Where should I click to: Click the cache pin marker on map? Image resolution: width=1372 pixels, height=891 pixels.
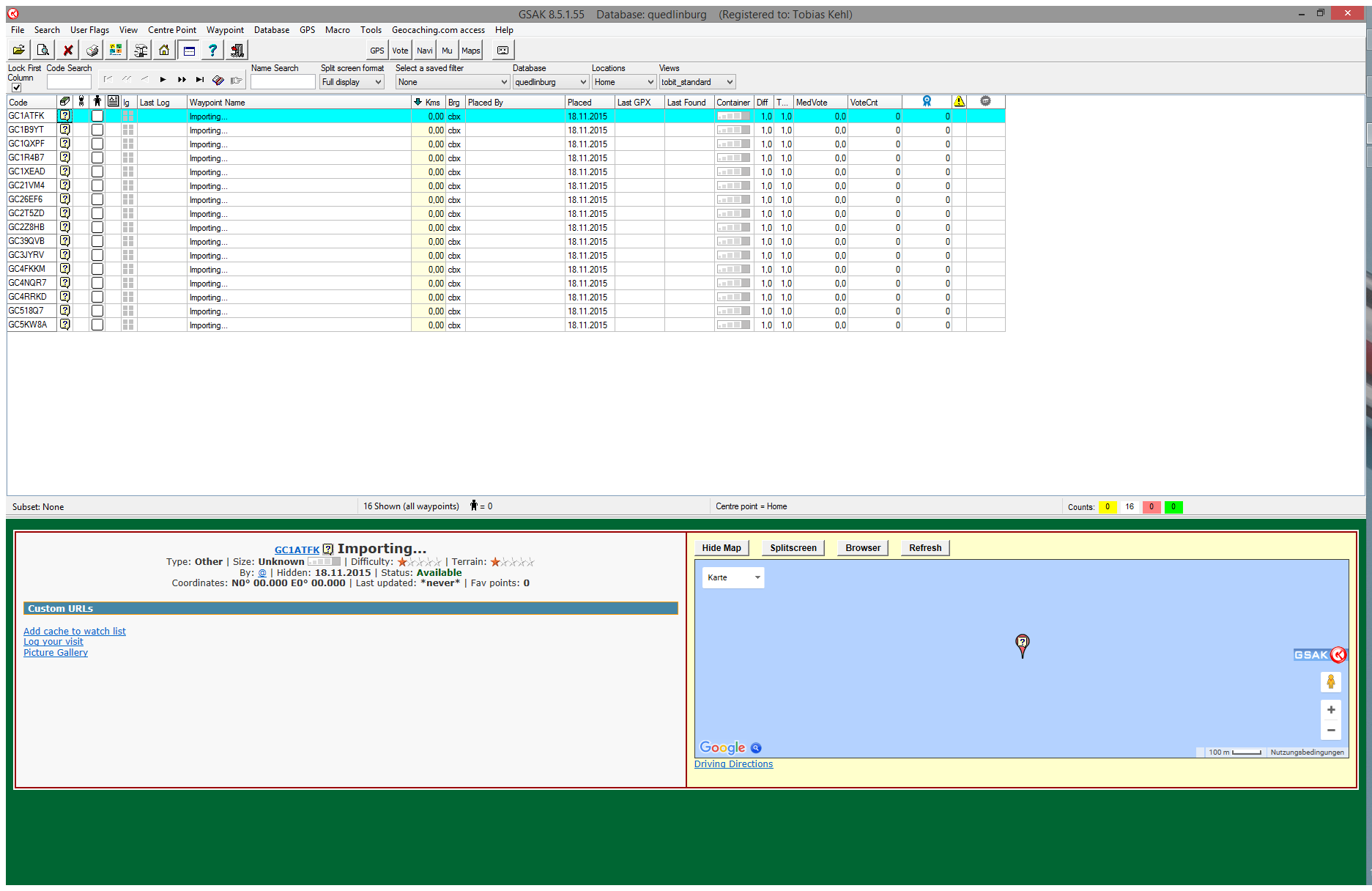coord(1023,646)
